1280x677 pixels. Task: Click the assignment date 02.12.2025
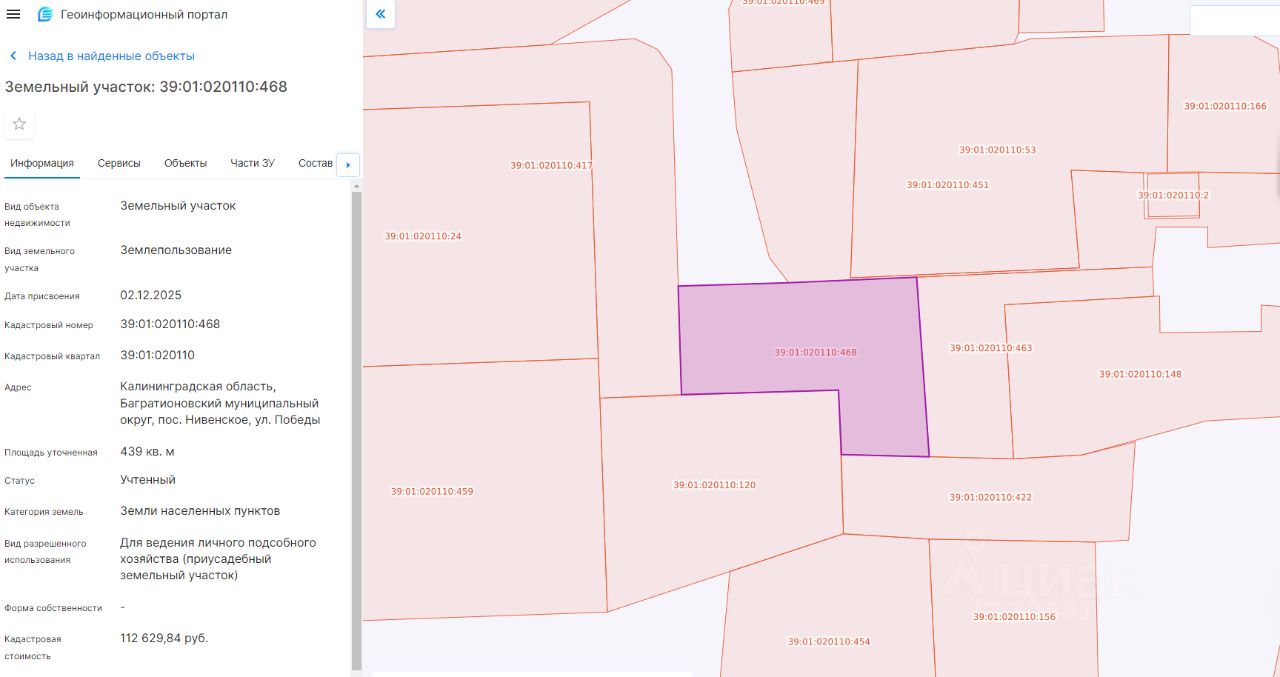click(151, 295)
